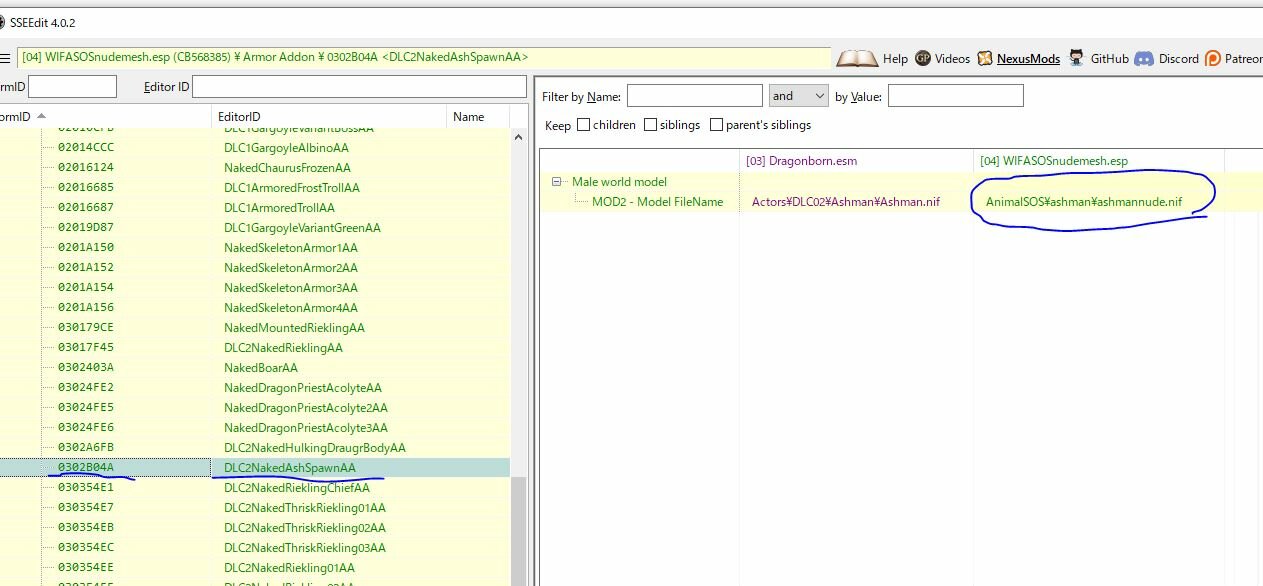Click the AnimalSOS¥ashman¥ashmannude.nif value
This screenshot has height=586, width=1263.
tap(1084, 202)
